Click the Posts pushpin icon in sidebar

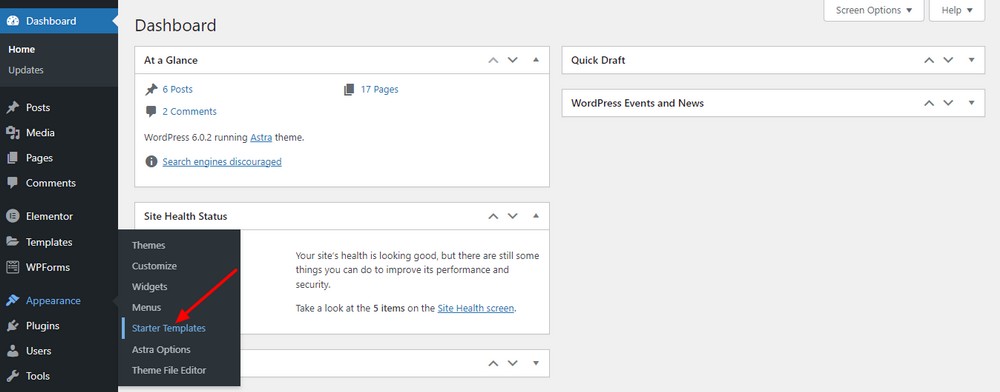13,108
